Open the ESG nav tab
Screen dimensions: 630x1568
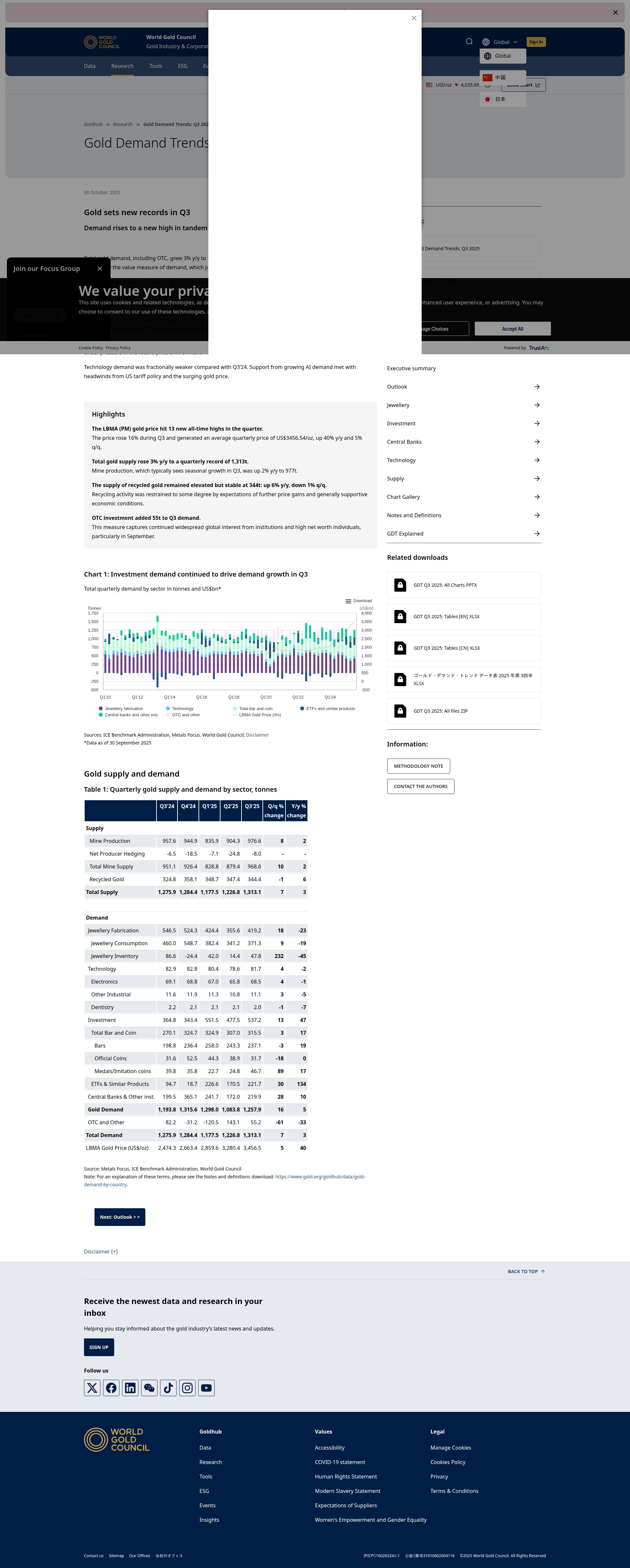click(183, 66)
